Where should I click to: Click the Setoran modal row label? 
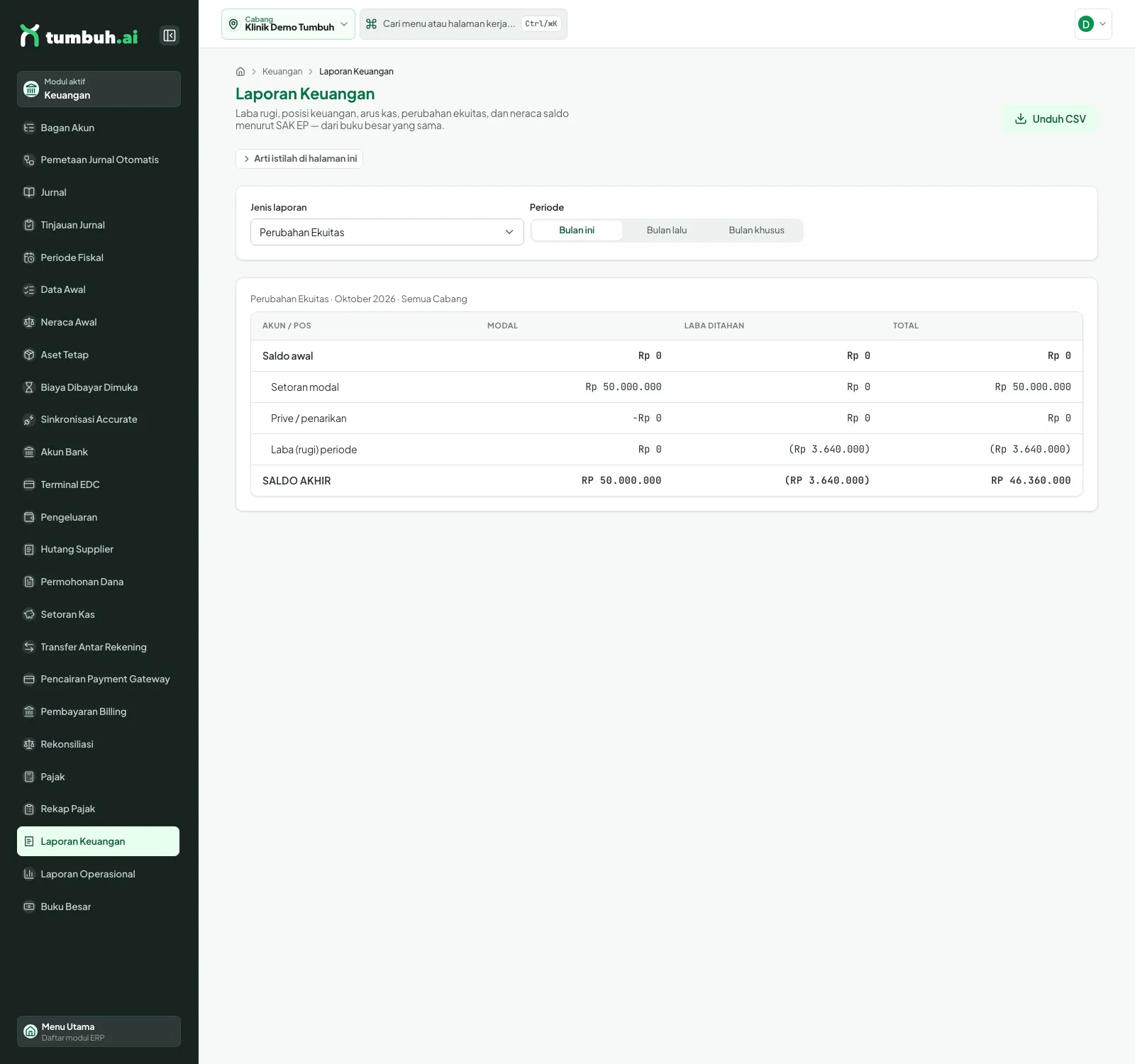click(x=305, y=387)
